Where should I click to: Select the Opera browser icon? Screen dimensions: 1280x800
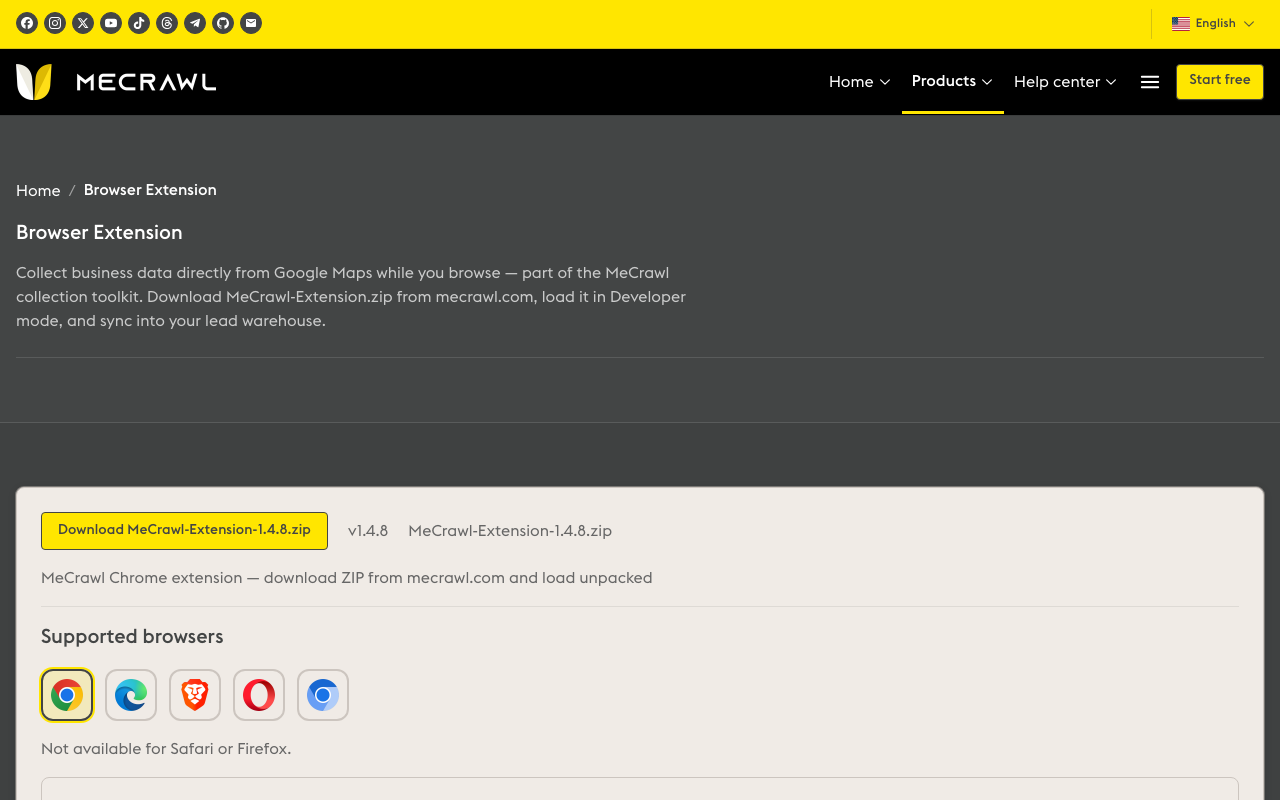259,695
